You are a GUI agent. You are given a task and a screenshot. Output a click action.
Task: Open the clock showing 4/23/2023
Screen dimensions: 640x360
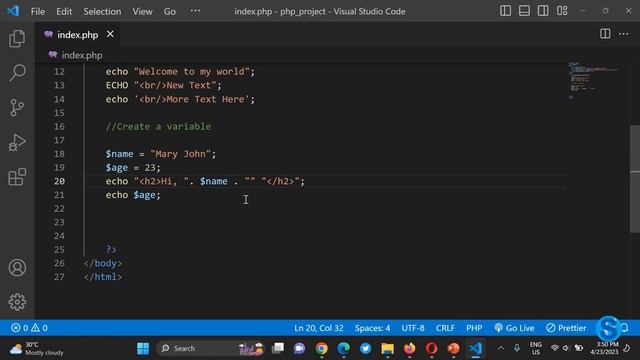[x=604, y=348]
